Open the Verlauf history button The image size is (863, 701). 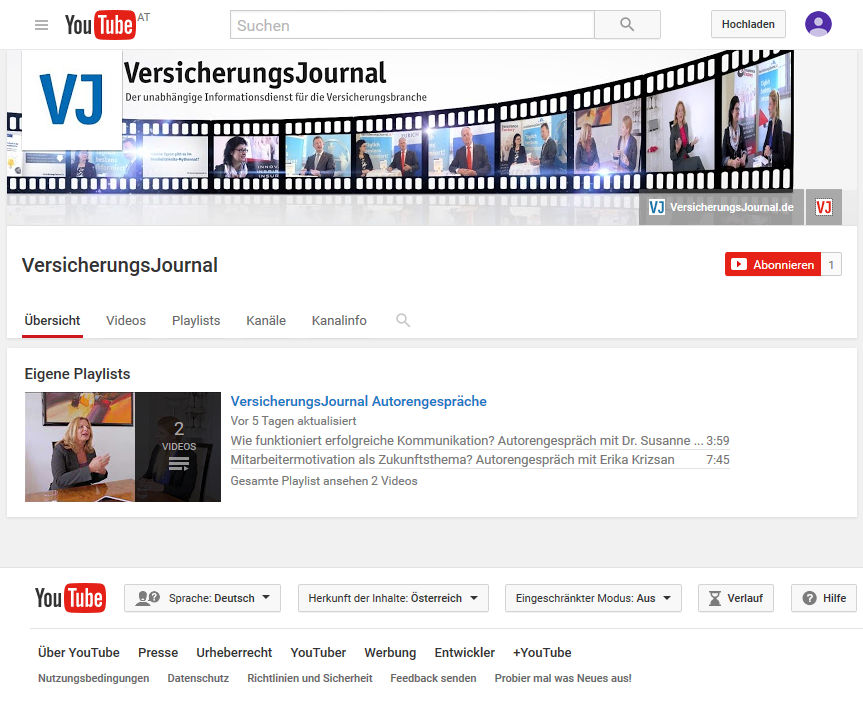[x=736, y=598]
